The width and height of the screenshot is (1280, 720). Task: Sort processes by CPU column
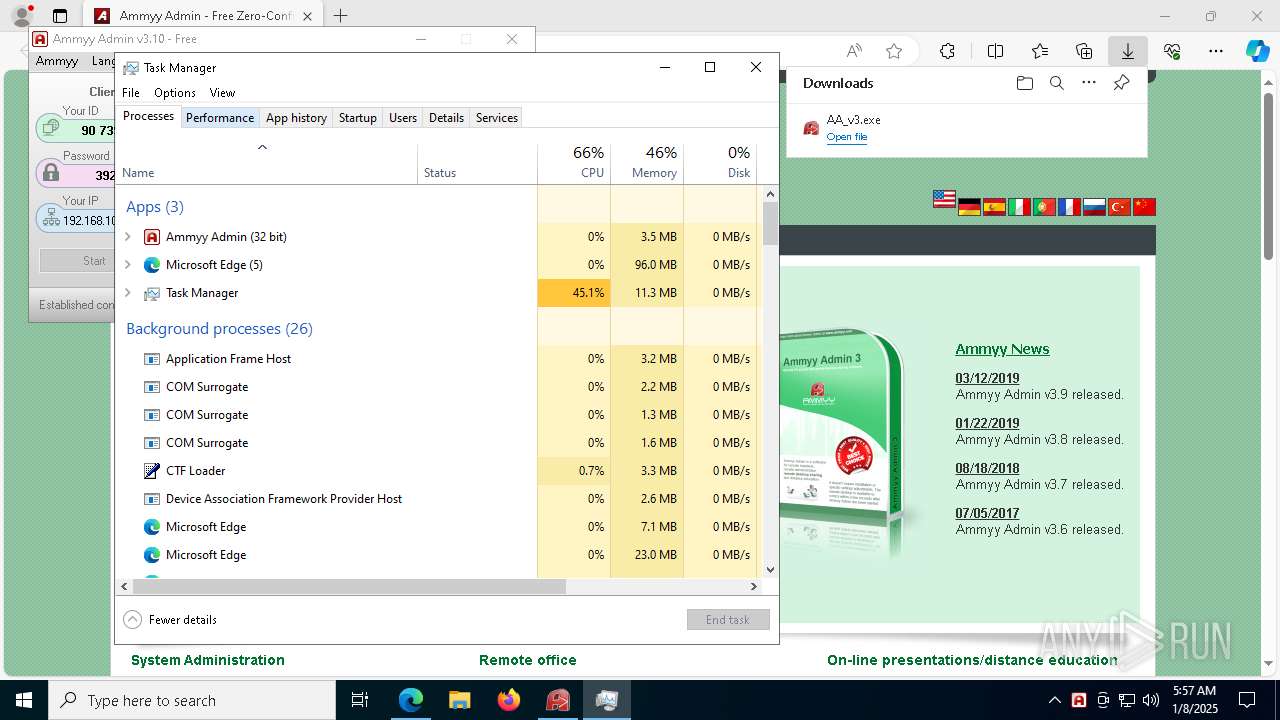574,163
